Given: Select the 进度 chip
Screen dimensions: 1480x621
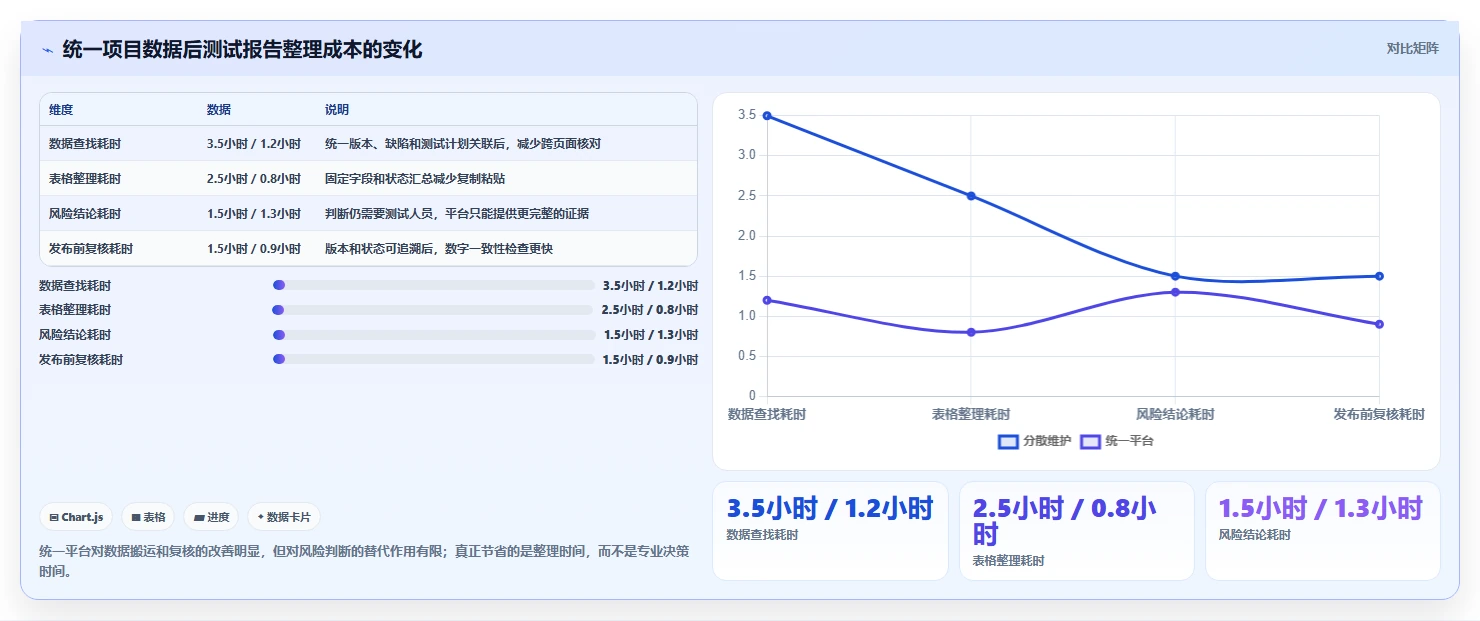Looking at the screenshot, I should click(x=211, y=517).
